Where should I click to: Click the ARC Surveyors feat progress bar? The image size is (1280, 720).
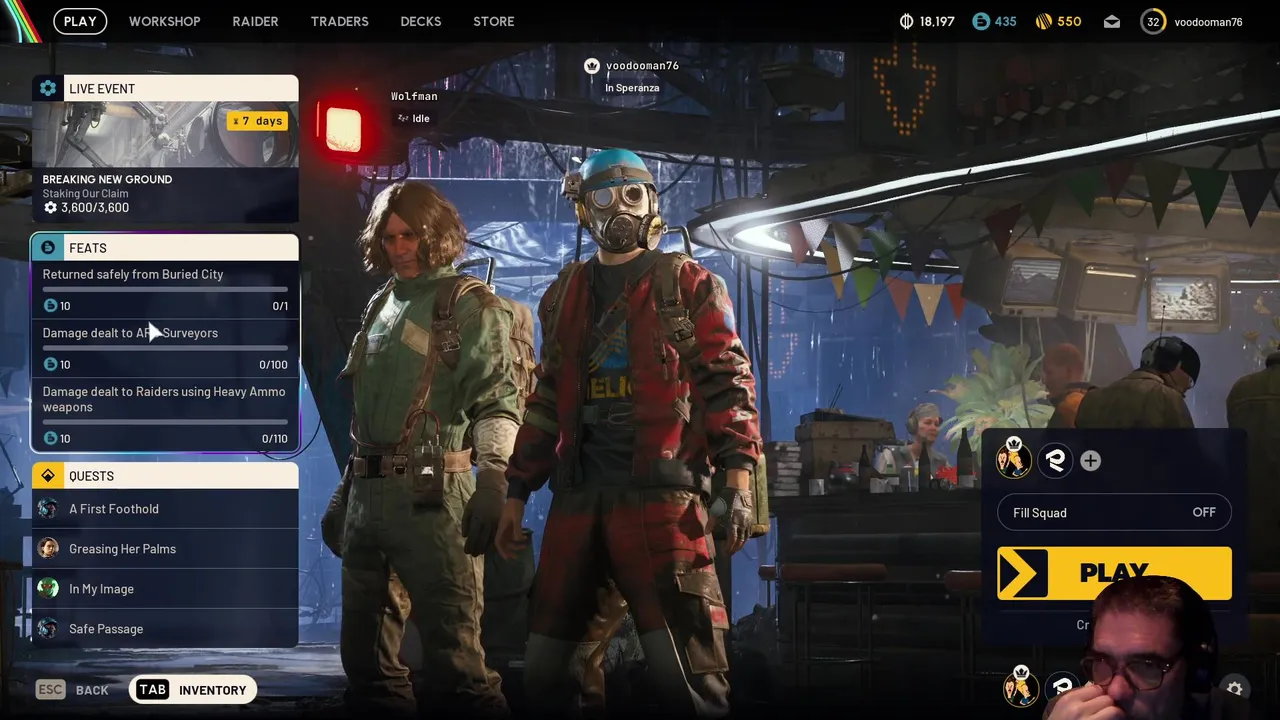(x=165, y=348)
